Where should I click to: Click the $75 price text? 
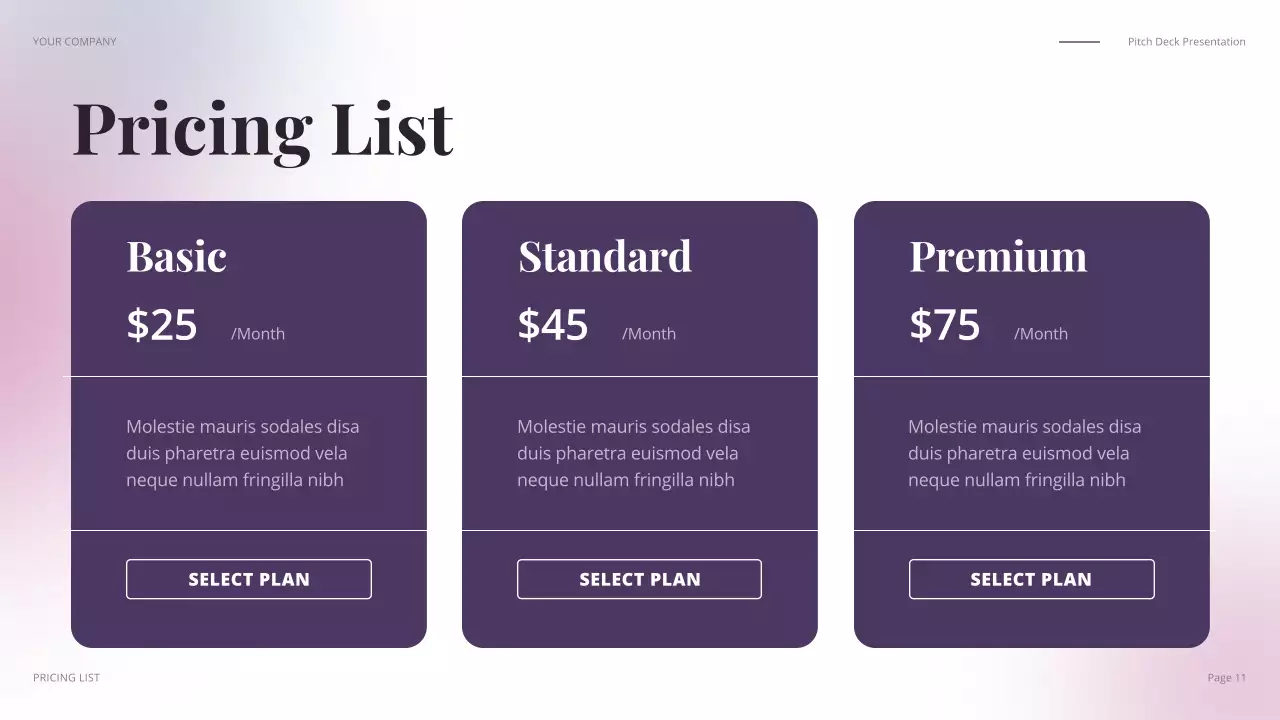tap(945, 325)
